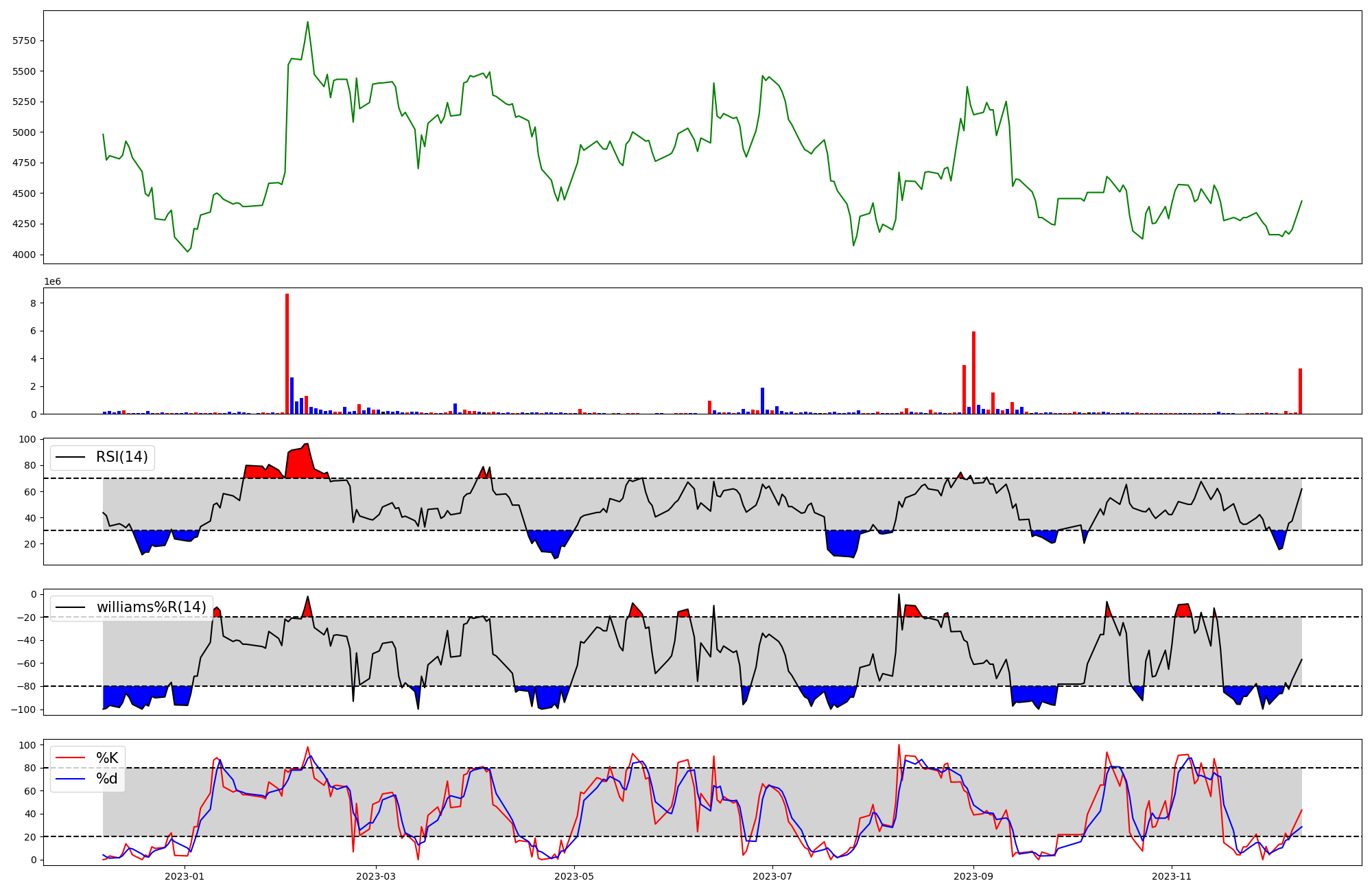This screenshot has height=892, width=1372.
Task: Click the 5750 price axis tick label
Action: [24, 40]
